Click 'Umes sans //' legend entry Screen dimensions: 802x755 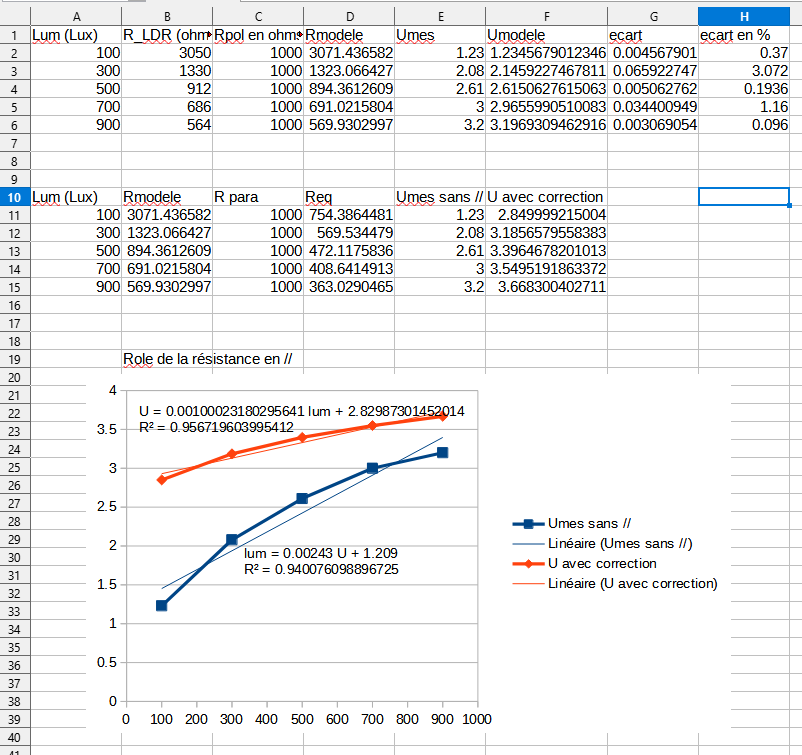tap(589, 524)
